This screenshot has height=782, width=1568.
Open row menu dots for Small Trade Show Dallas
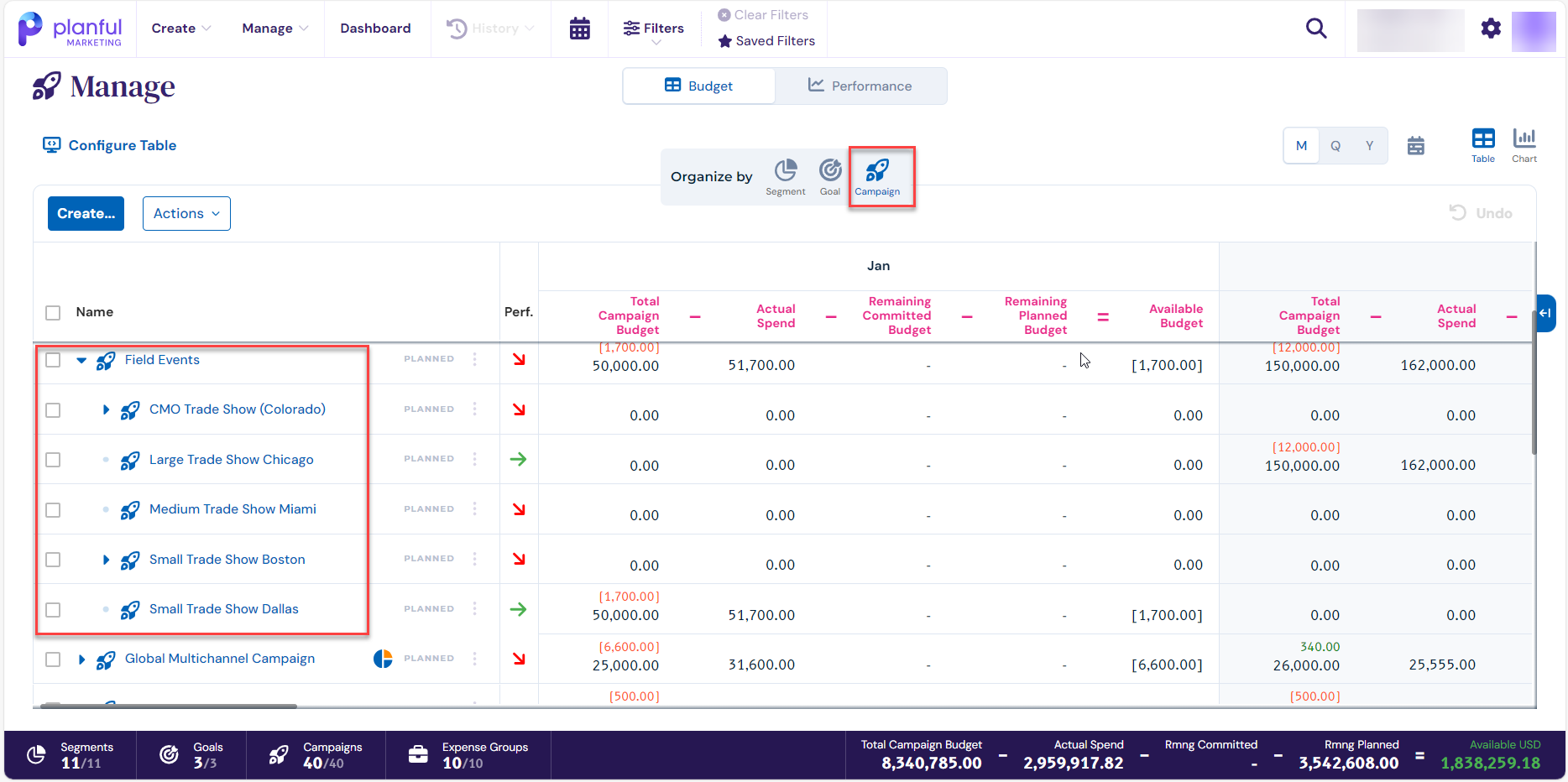[x=475, y=608]
